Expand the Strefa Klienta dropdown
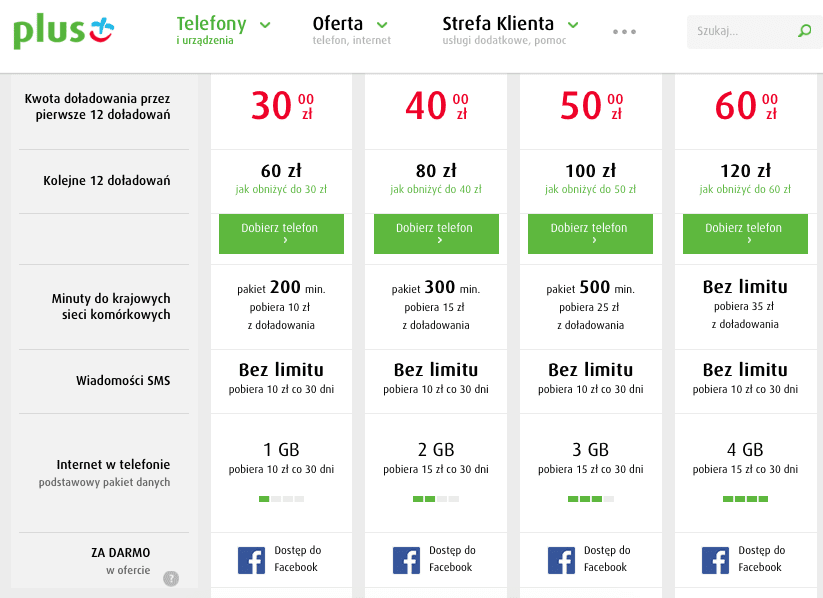This screenshot has height=598, width=823. 510,30
